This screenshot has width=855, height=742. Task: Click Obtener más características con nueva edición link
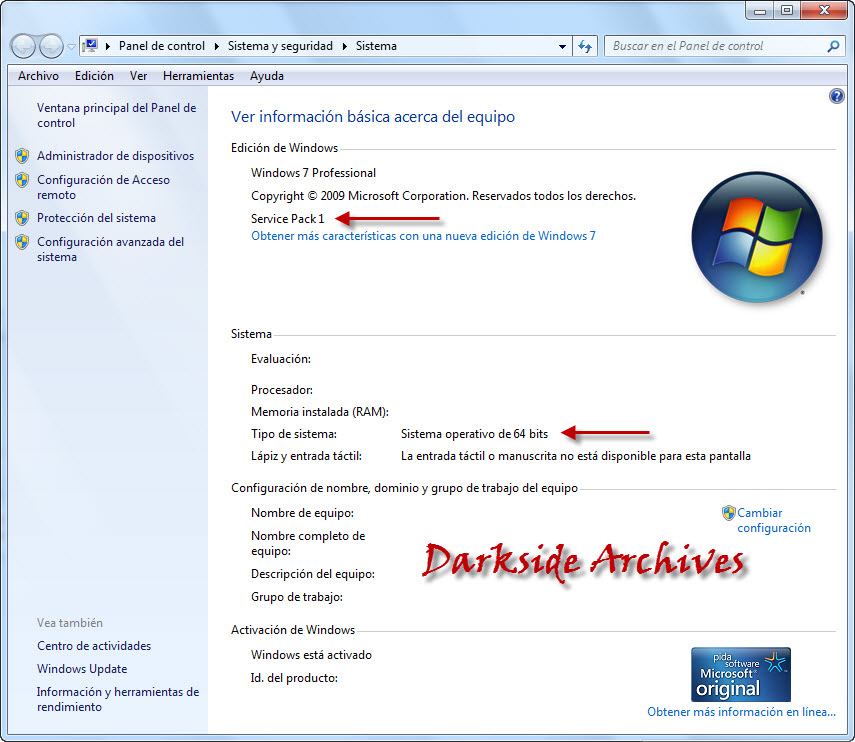point(423,236)
